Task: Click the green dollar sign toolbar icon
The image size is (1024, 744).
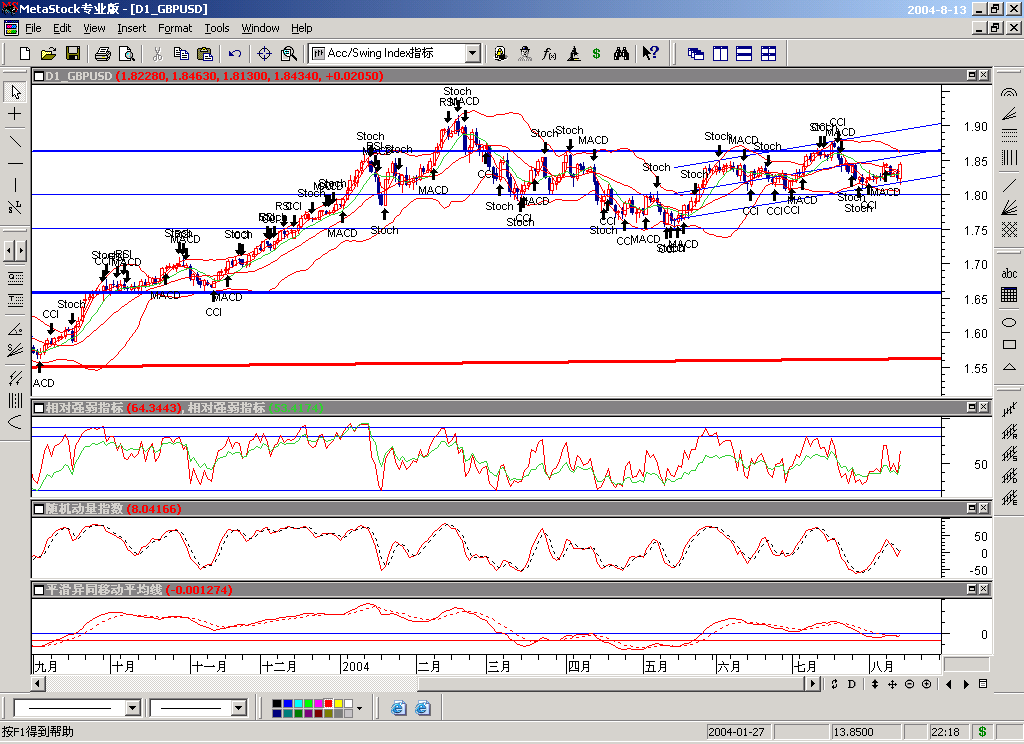Action: 597,53
